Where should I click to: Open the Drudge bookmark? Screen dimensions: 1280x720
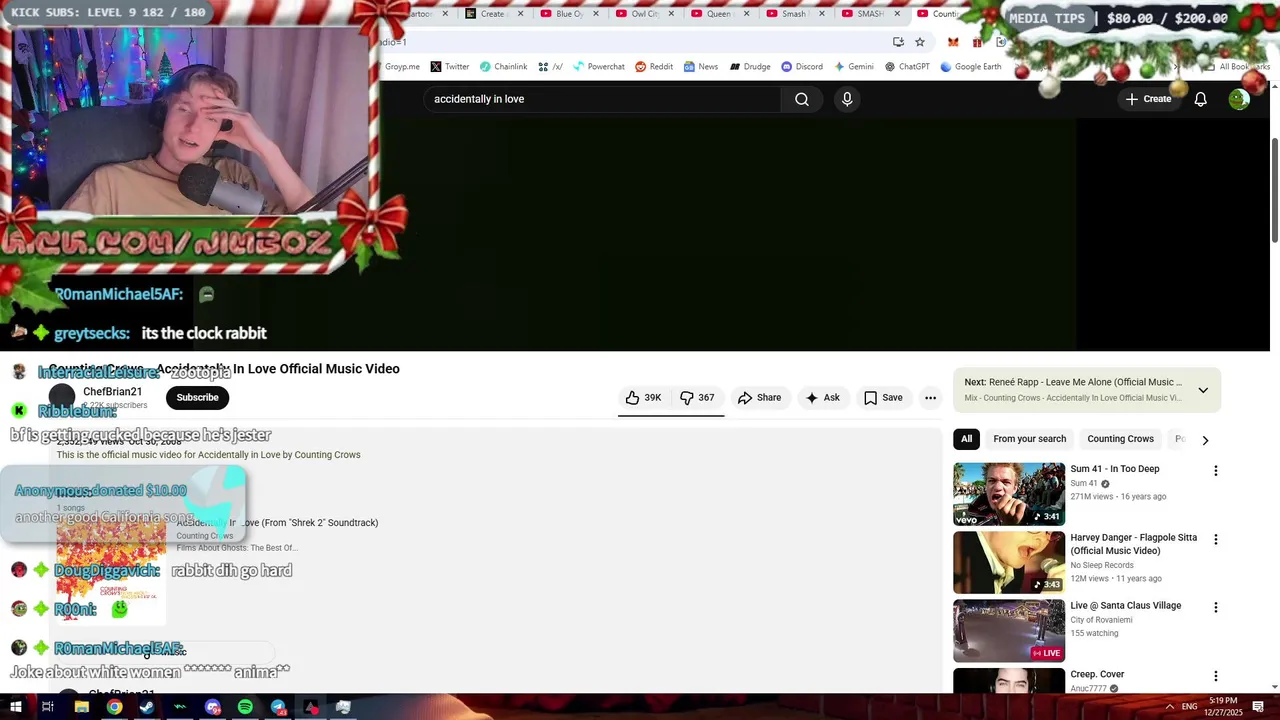750,67
